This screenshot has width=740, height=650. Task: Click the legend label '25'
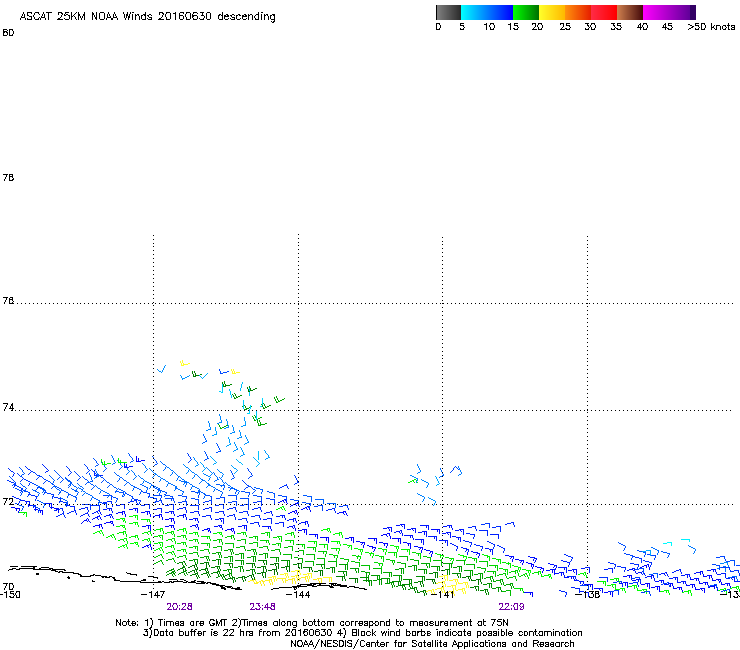565,27
